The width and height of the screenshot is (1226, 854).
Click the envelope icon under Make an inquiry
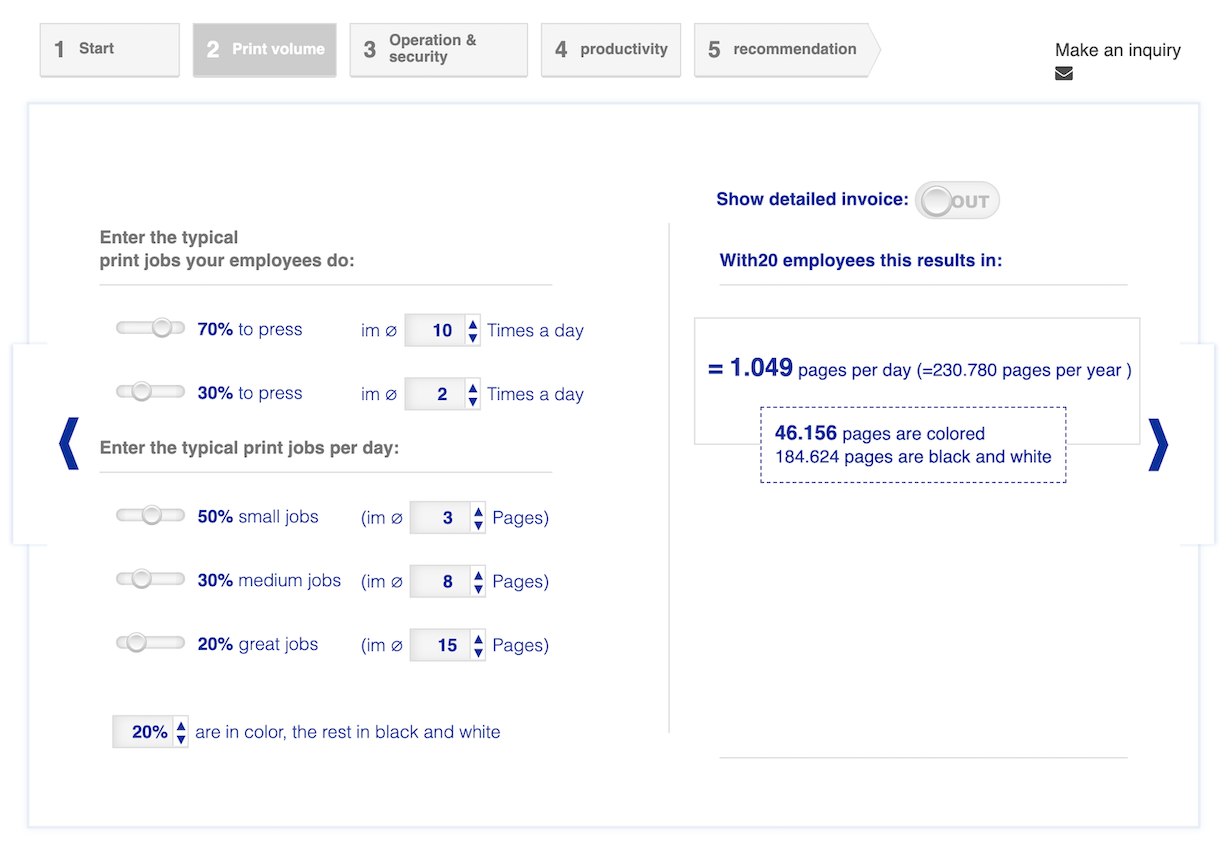click(x=1063, y=73)
